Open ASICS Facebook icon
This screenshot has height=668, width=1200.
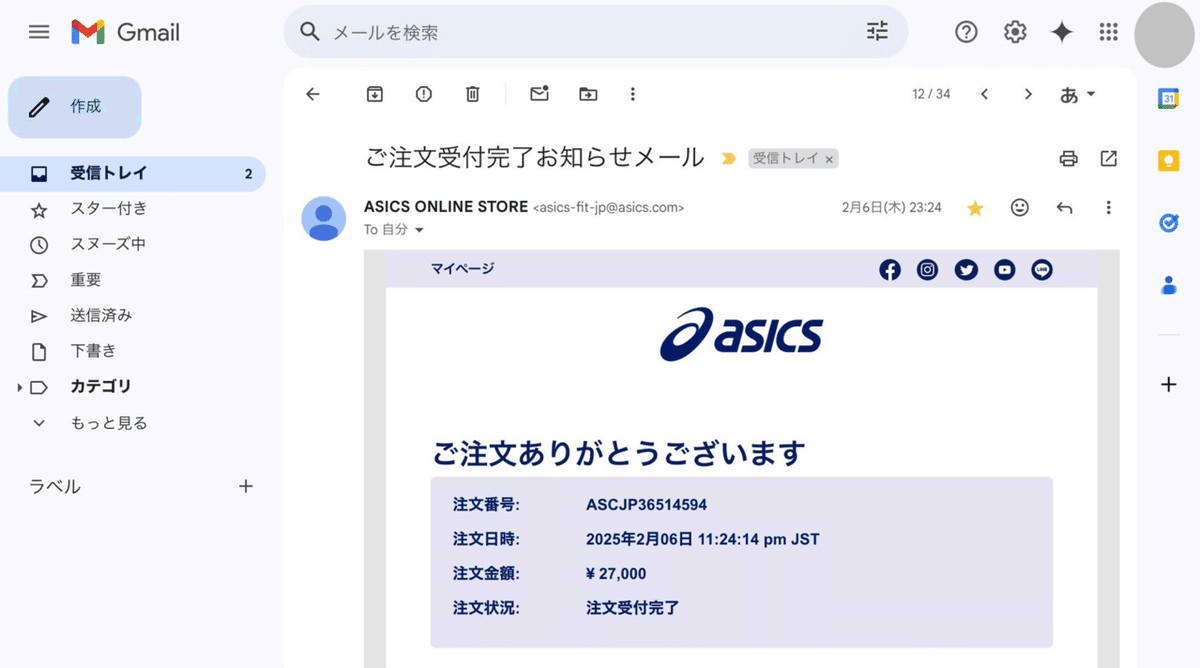click(890, 270)
